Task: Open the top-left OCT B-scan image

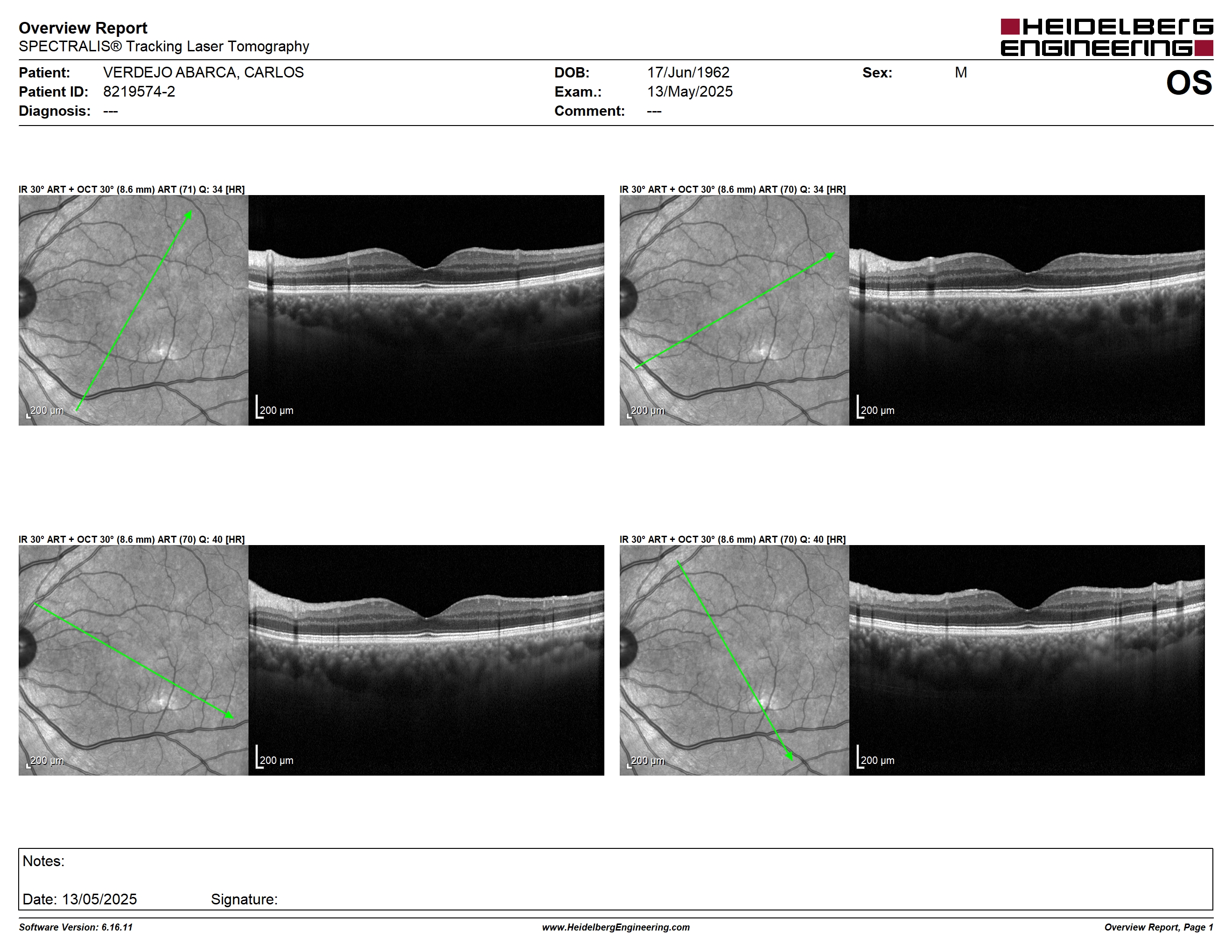Action: (426, 310)
